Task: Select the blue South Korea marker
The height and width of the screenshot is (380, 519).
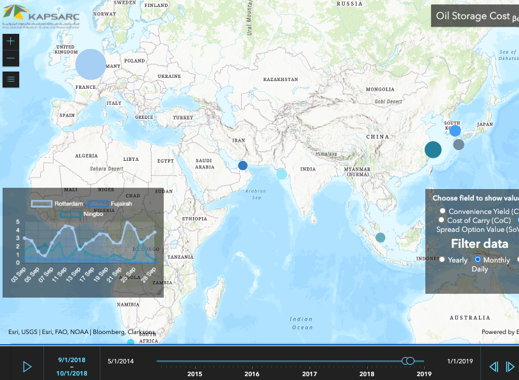Action: (x=455, y=131)
